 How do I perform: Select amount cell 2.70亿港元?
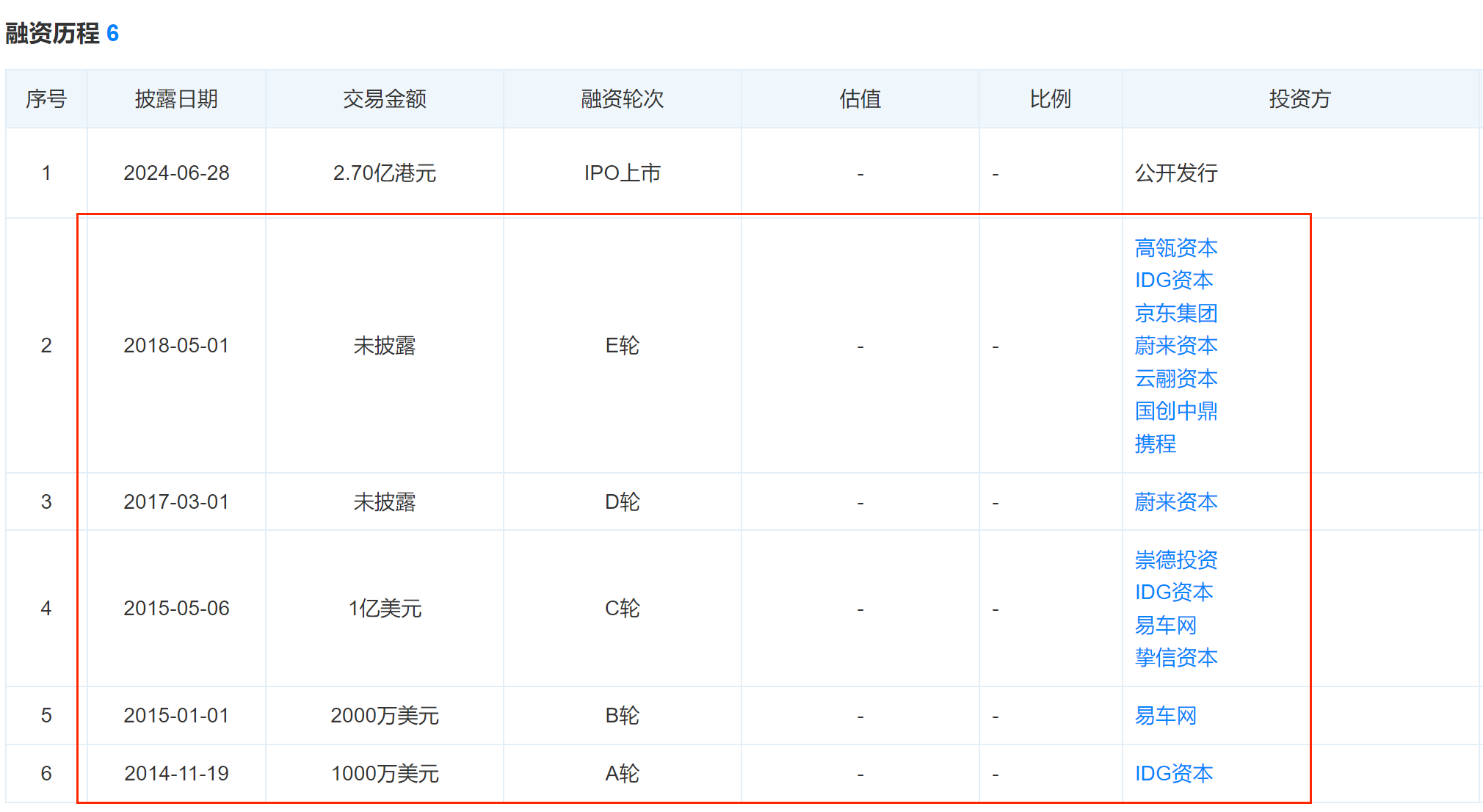point(385,173)
